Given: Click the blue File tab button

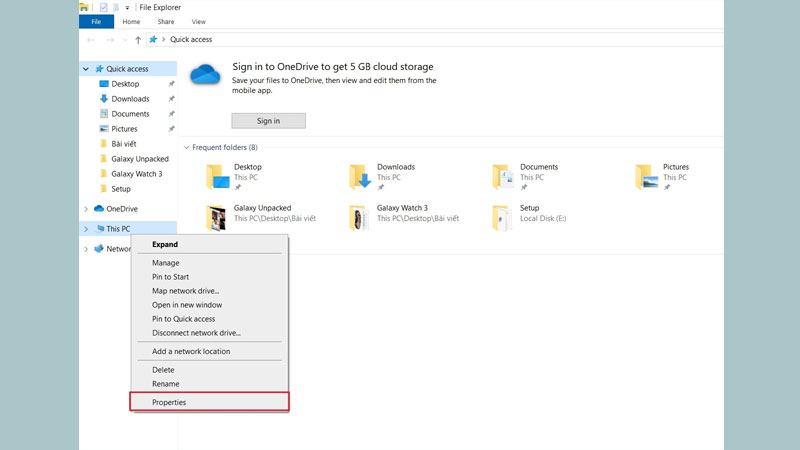Looking at the screenshot, I should [x=96, y=21].
